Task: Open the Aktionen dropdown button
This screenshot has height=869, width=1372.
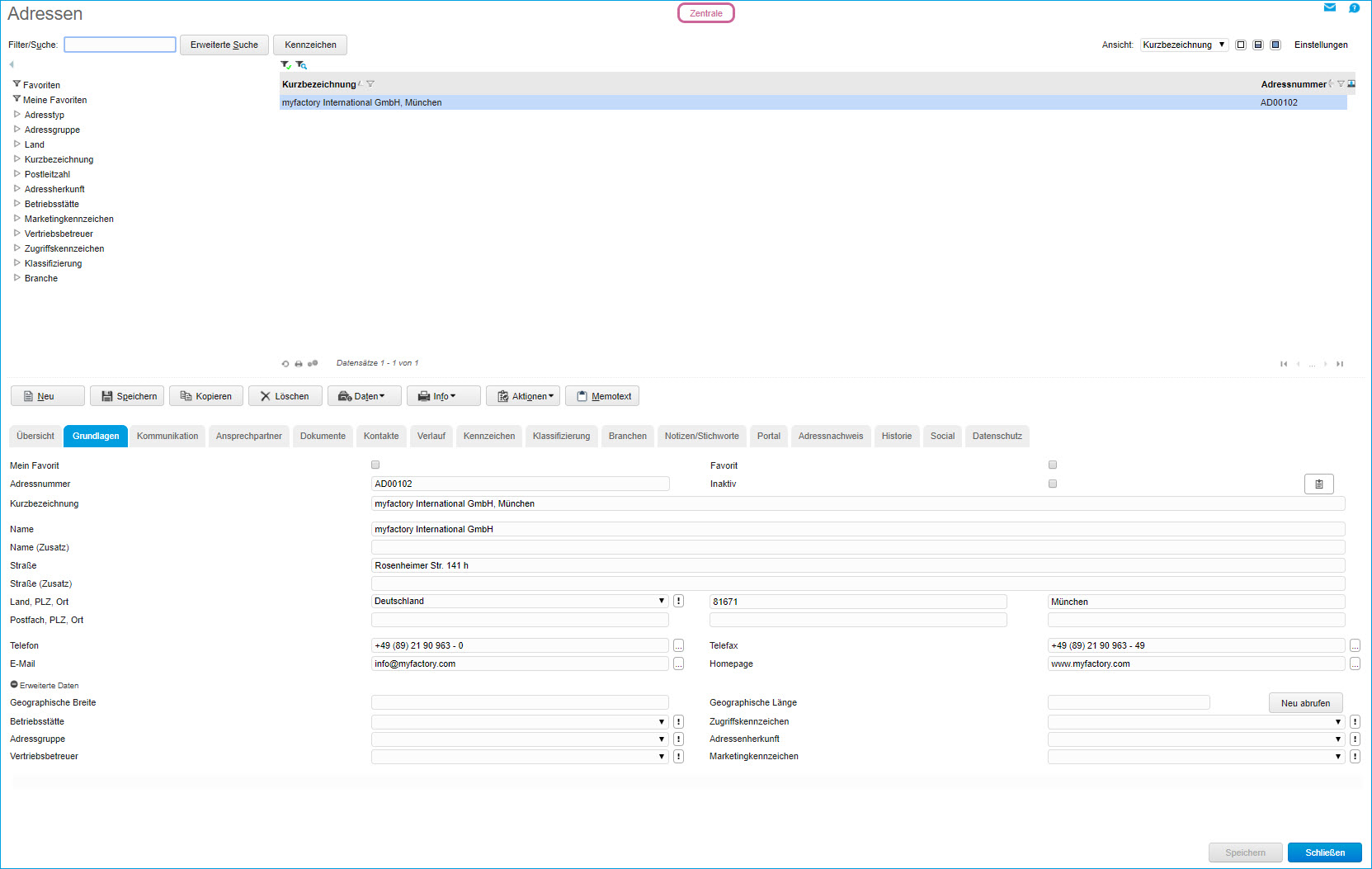Action: click(x=523, y=396)
